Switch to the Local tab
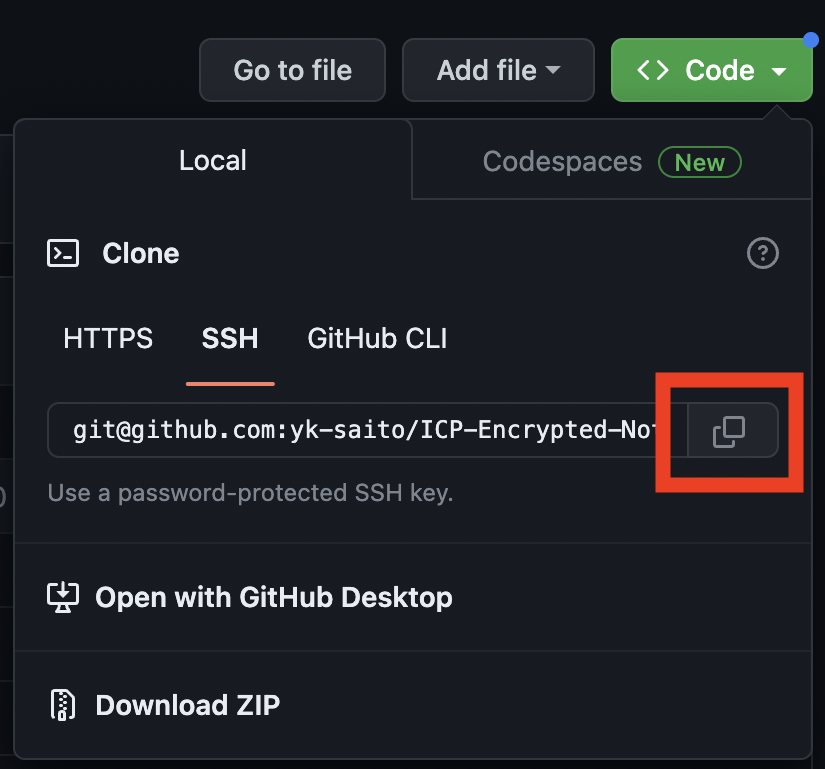This screenshot has height=769, width=825. (213, 160)
